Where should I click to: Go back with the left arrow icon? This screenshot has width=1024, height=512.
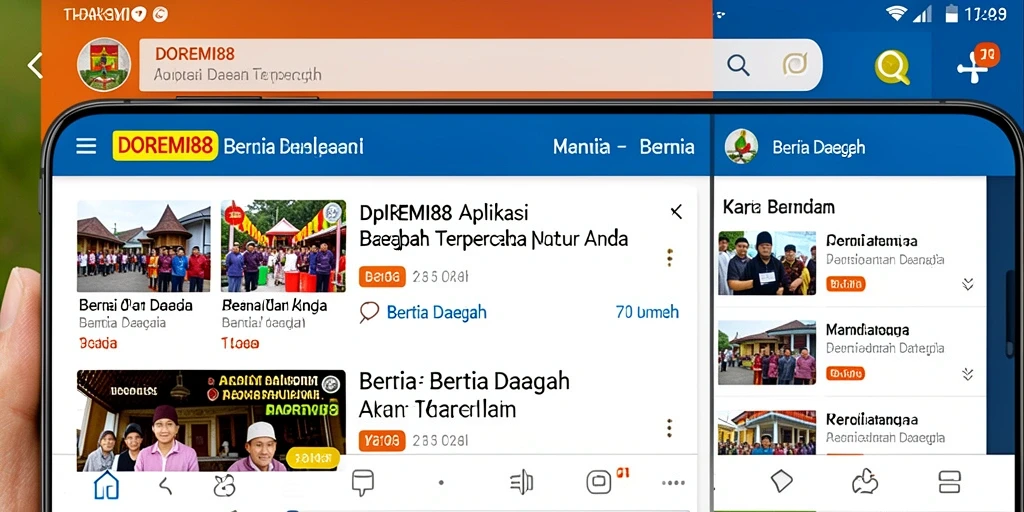tap(35, 65)
